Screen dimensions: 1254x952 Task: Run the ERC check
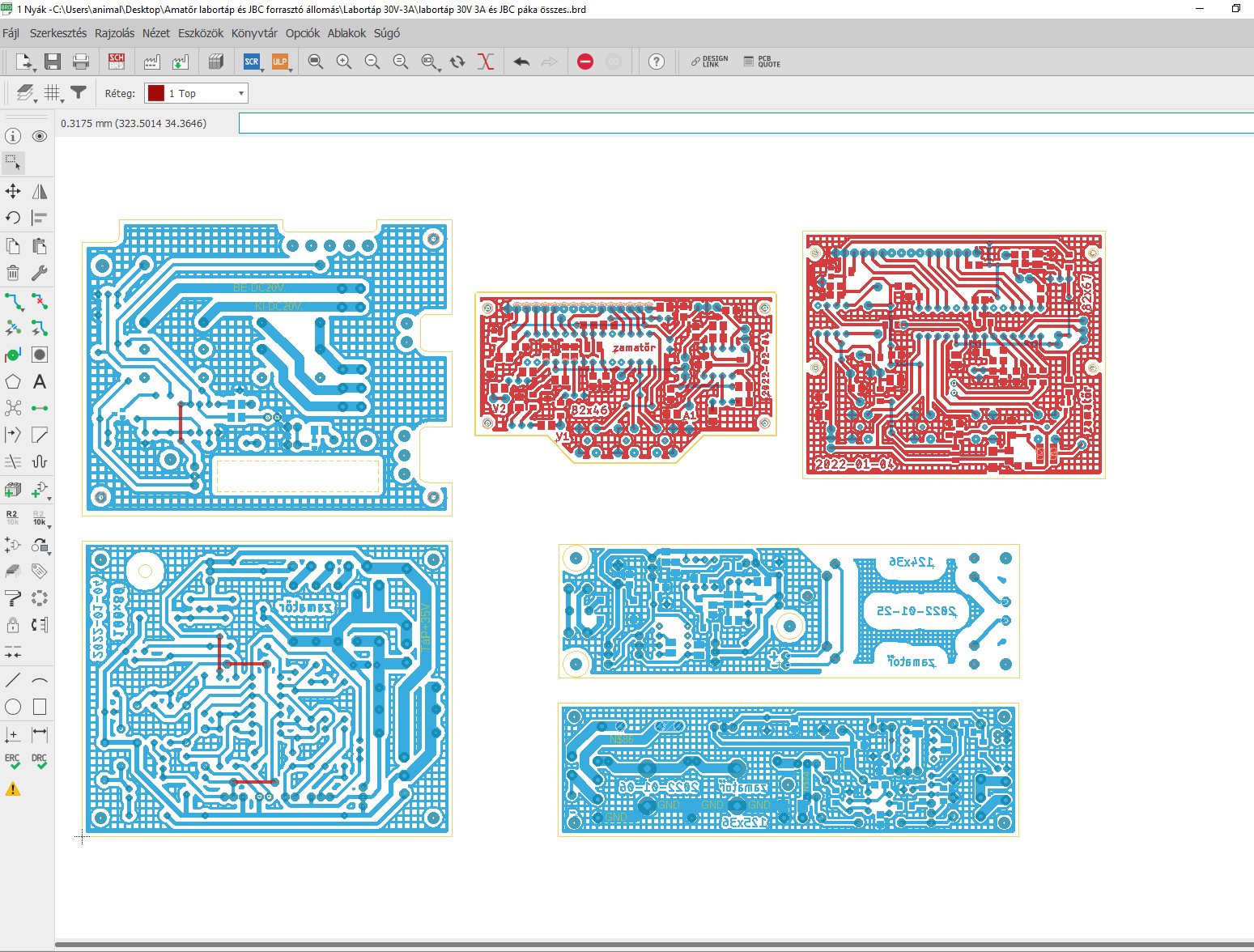click(13, 762)
